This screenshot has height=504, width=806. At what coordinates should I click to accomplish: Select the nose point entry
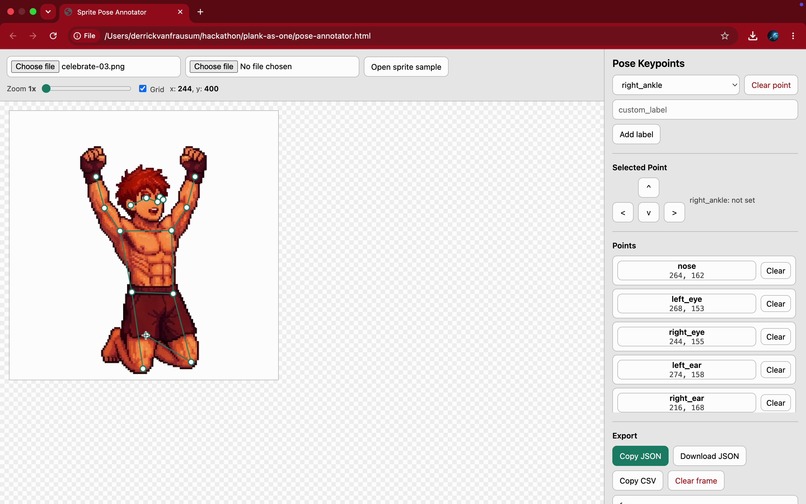[x=686, y=271]
